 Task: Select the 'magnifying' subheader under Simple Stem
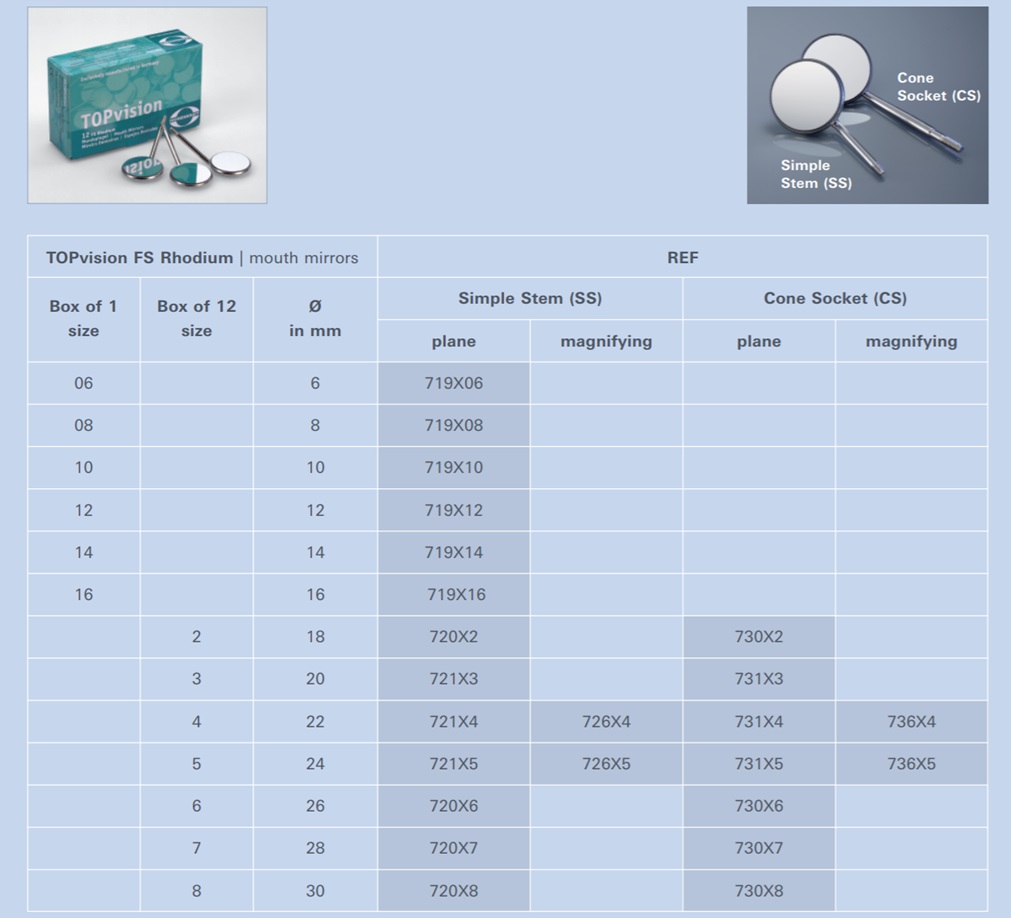(606, 341)
